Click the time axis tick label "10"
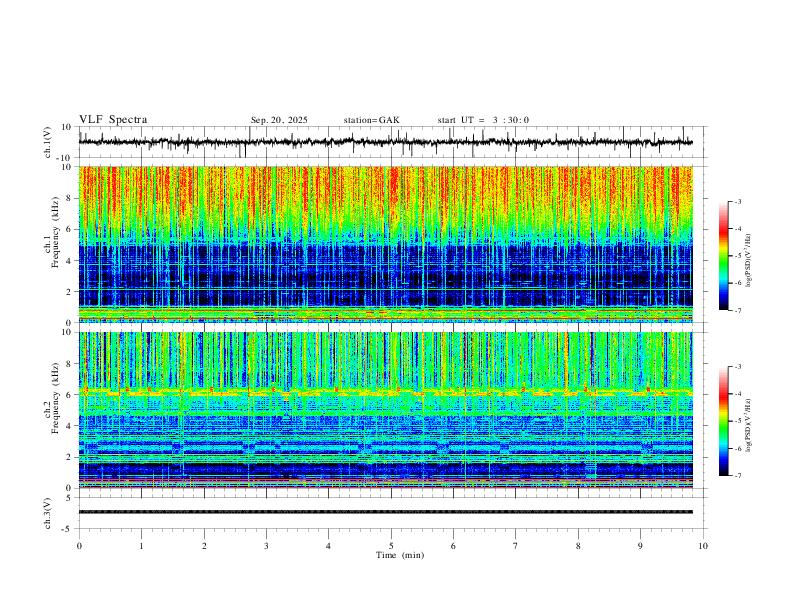This screenshot has height=612, width=792. click(x=703, y=546)
